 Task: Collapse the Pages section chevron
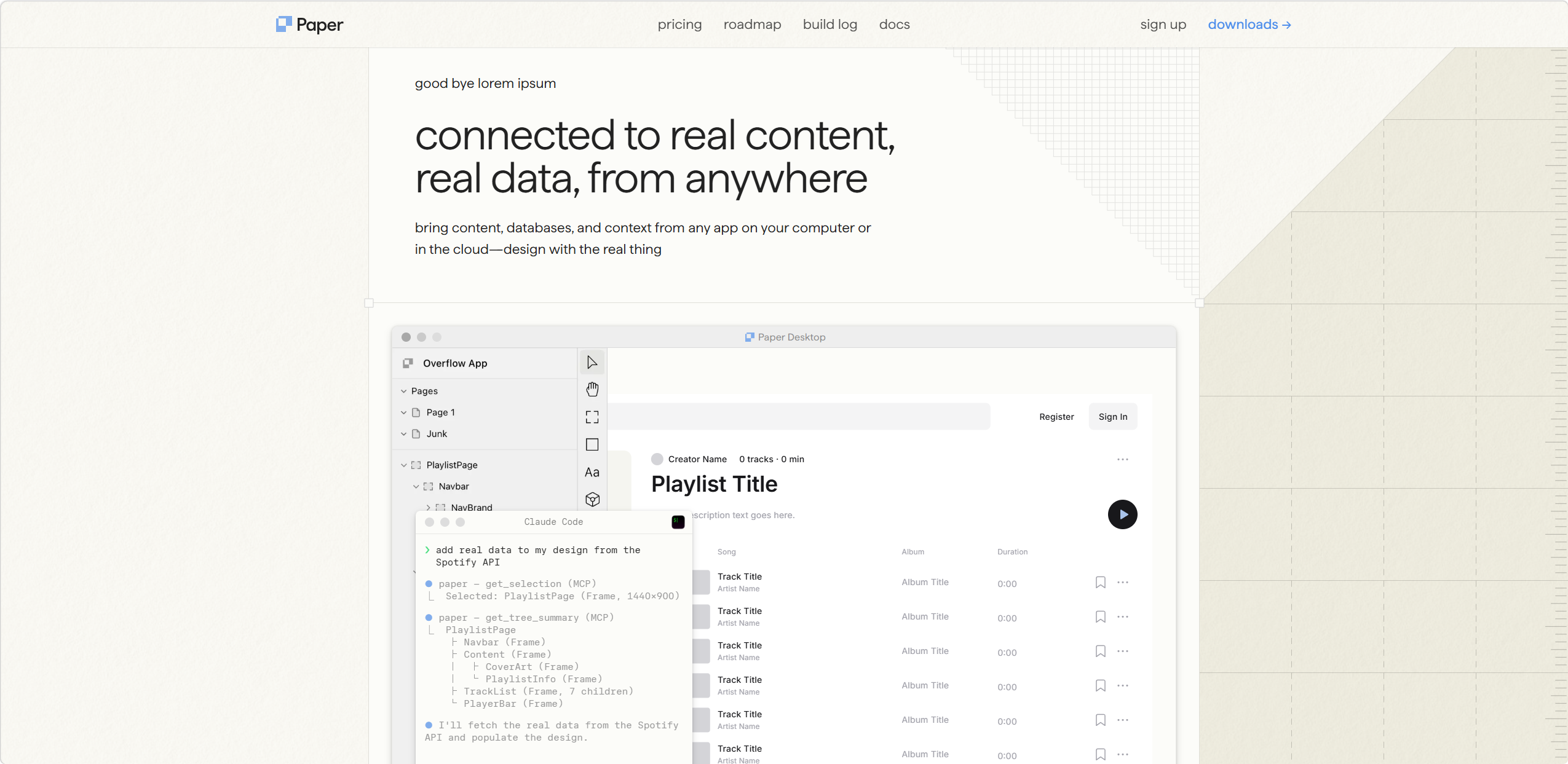[x=404, y=391]
